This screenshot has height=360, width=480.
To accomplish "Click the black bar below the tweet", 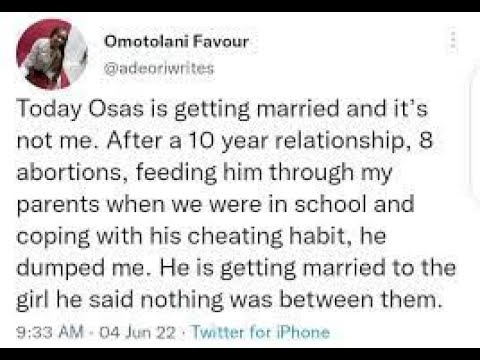I will pyautogui.click(x=240, y=354).
